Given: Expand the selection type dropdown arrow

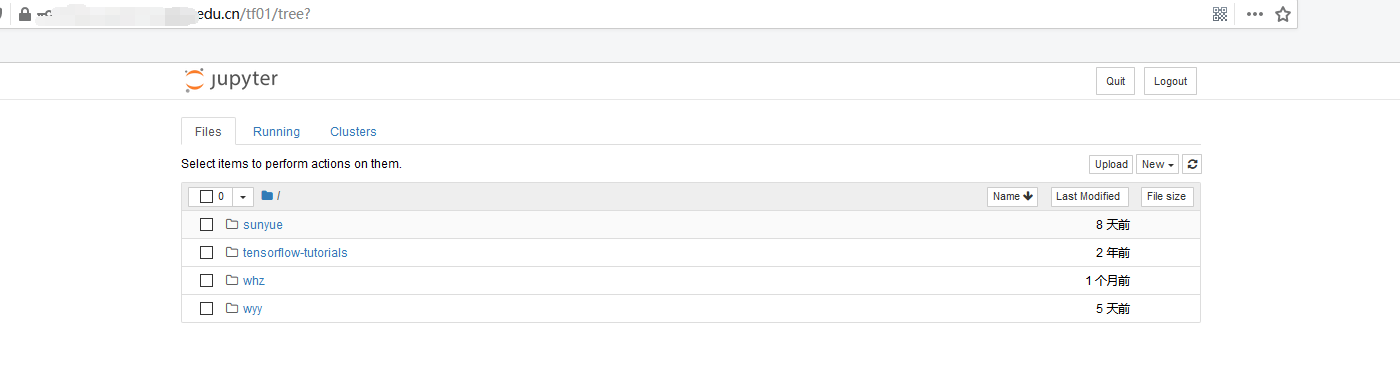Looking at the screenshot, I should point(243,196).
